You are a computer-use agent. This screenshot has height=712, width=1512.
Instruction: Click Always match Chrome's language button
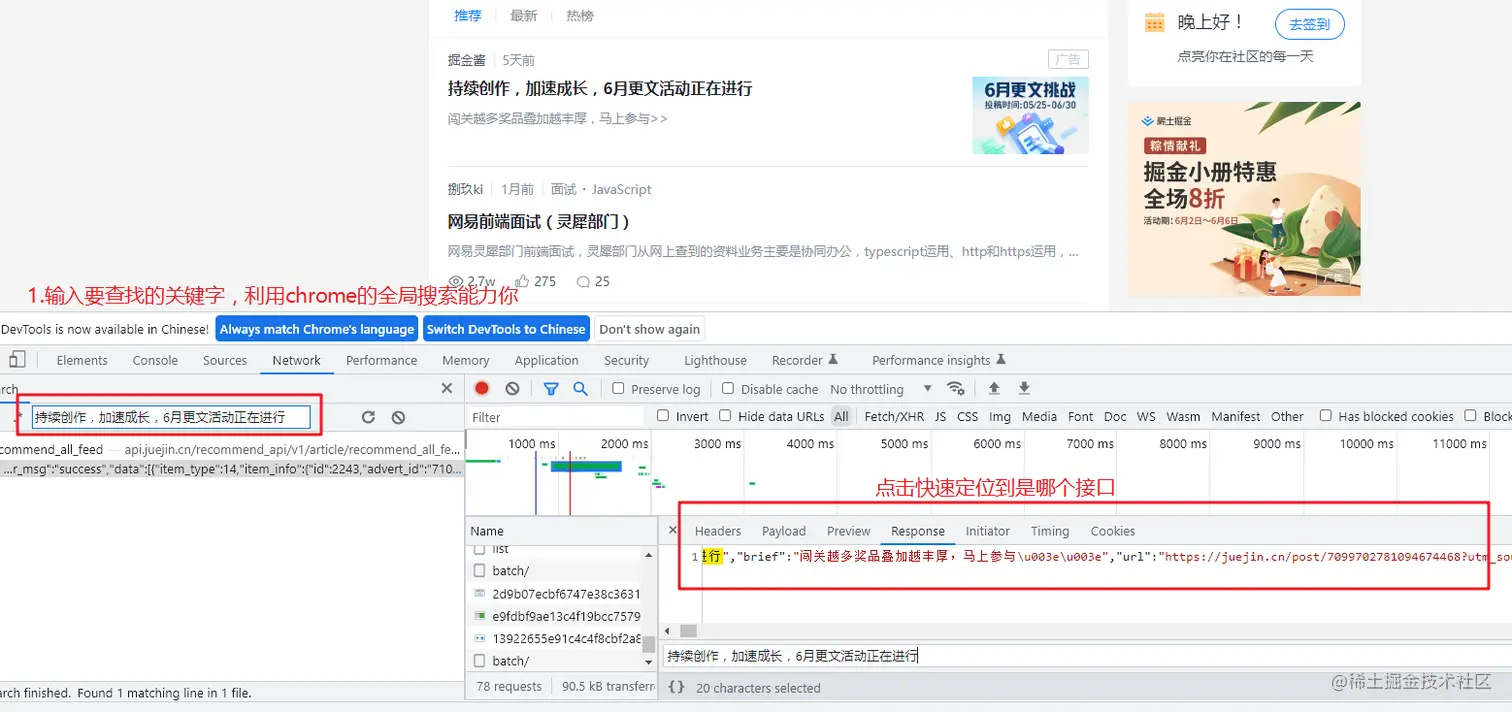click(317, 329)
